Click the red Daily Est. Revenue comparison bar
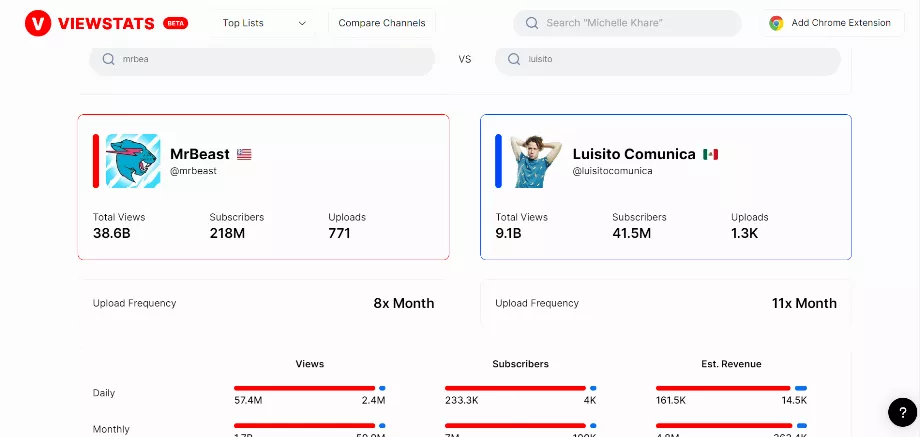This screenshot has height=437, width=920. pyautogui.click(x=723, y=388)
